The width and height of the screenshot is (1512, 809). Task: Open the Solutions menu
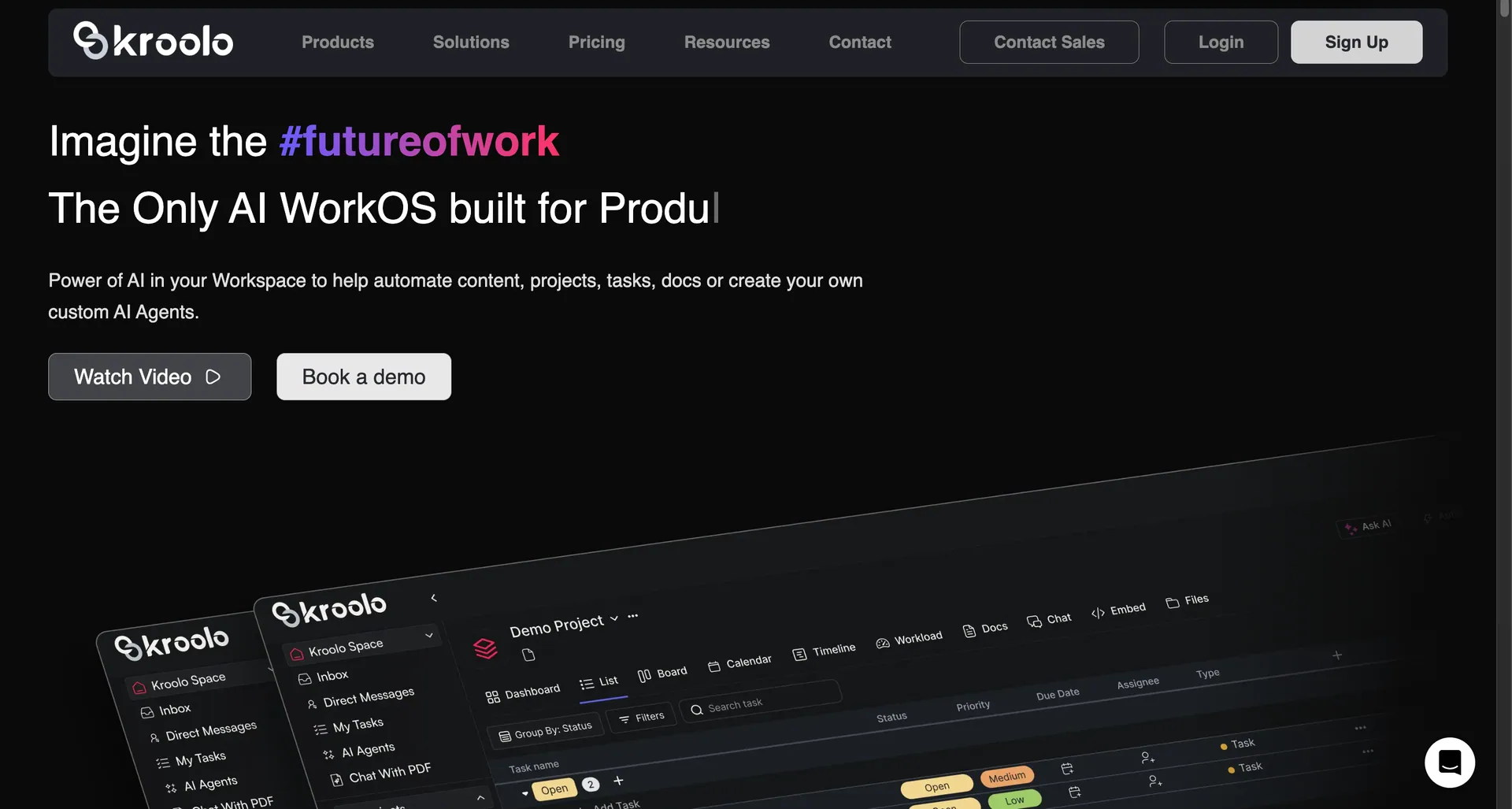coord(471,43)
